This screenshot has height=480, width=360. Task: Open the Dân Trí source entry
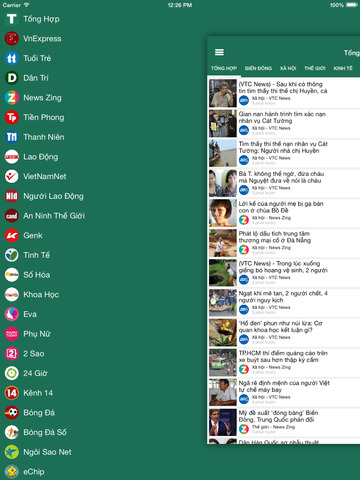pyautogui.click(x=36, y=78)
